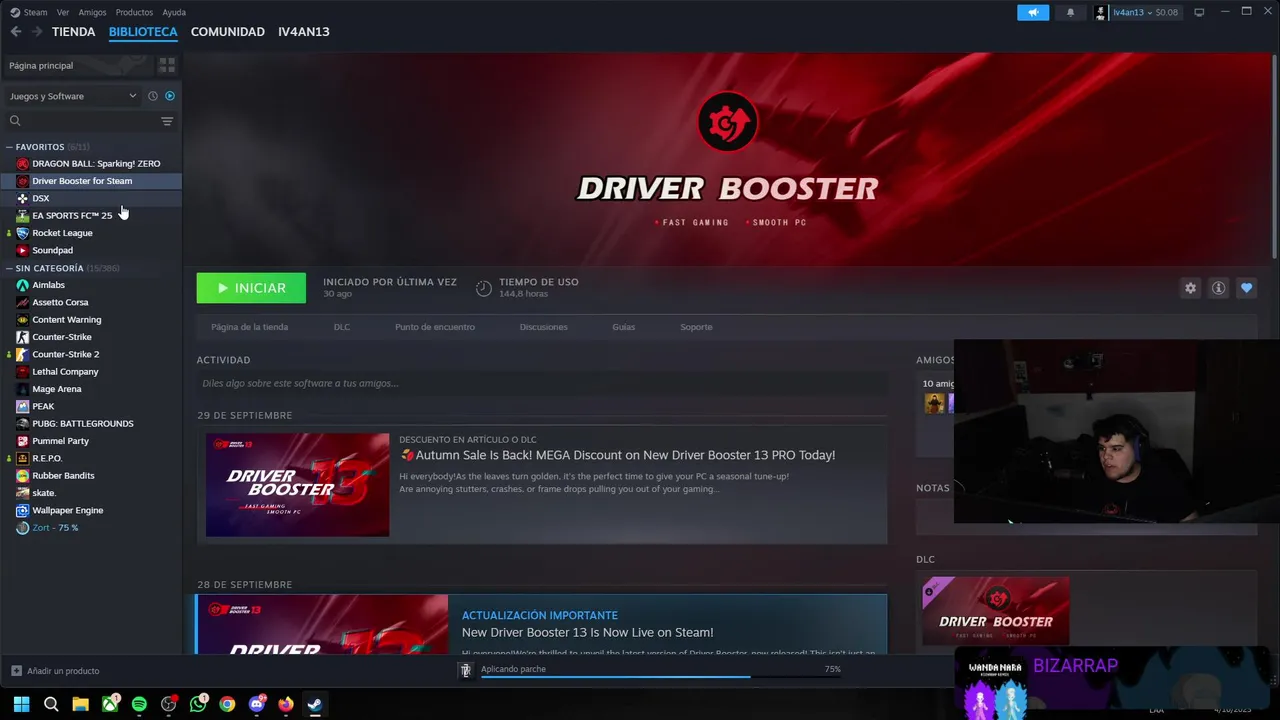The height and width of the screenshot is (720, 1280).
Task: Open Discord from the taskbar
Action: [x=257, y=704]
